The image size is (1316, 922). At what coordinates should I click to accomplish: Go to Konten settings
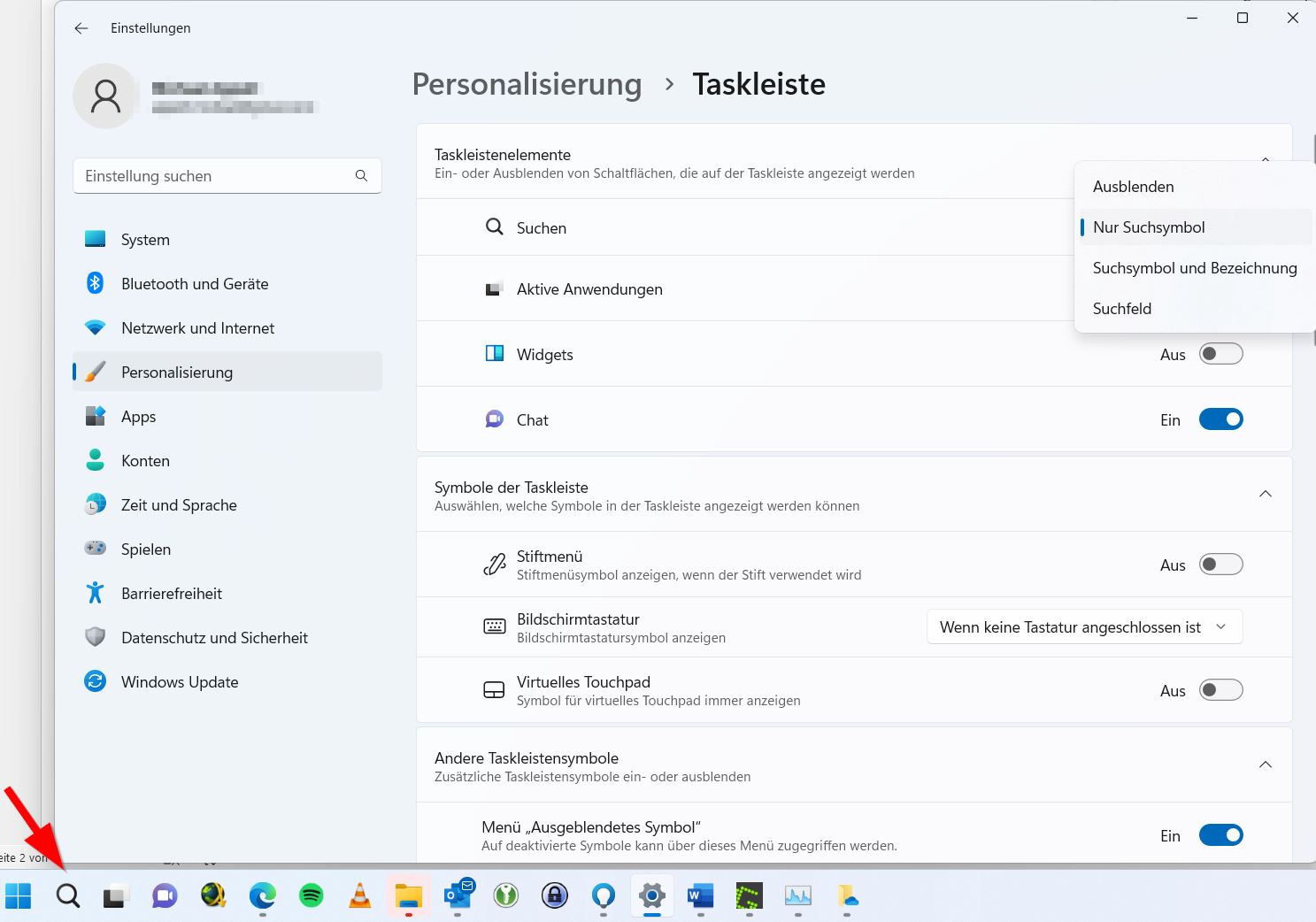point(227,461)
